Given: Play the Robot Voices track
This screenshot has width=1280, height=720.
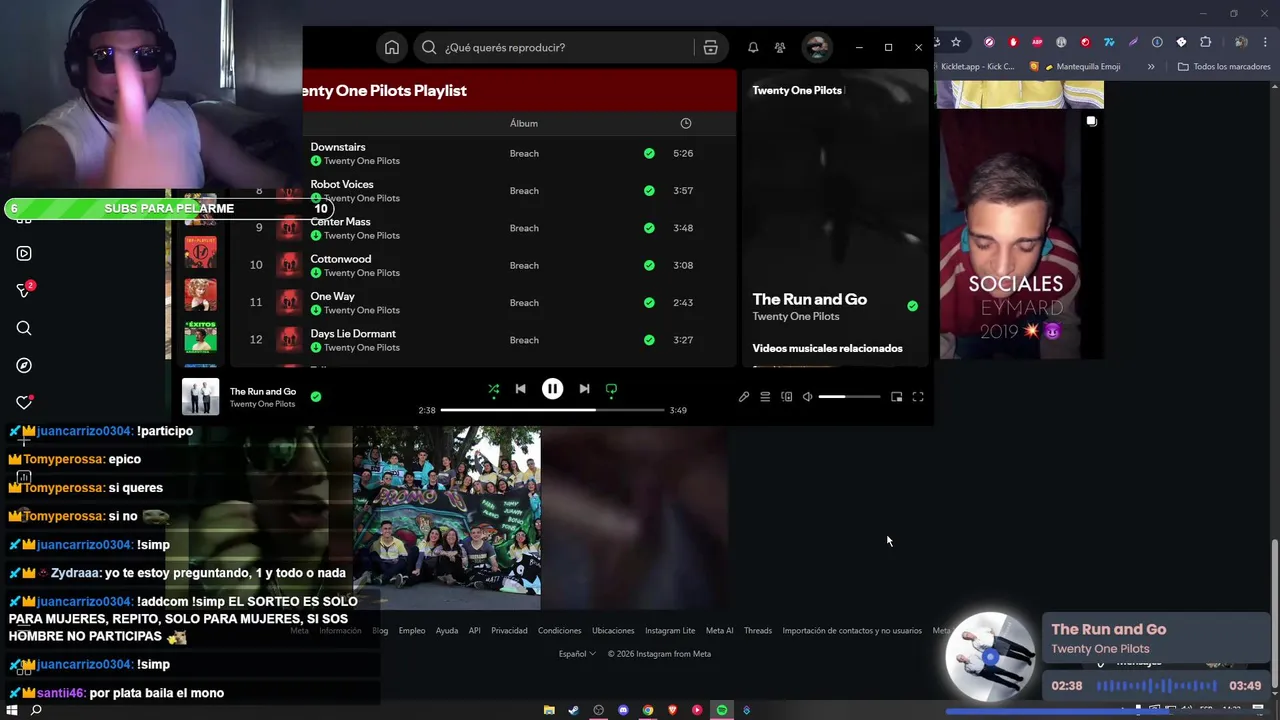Looking at the screenshot, I should (342, 184).
